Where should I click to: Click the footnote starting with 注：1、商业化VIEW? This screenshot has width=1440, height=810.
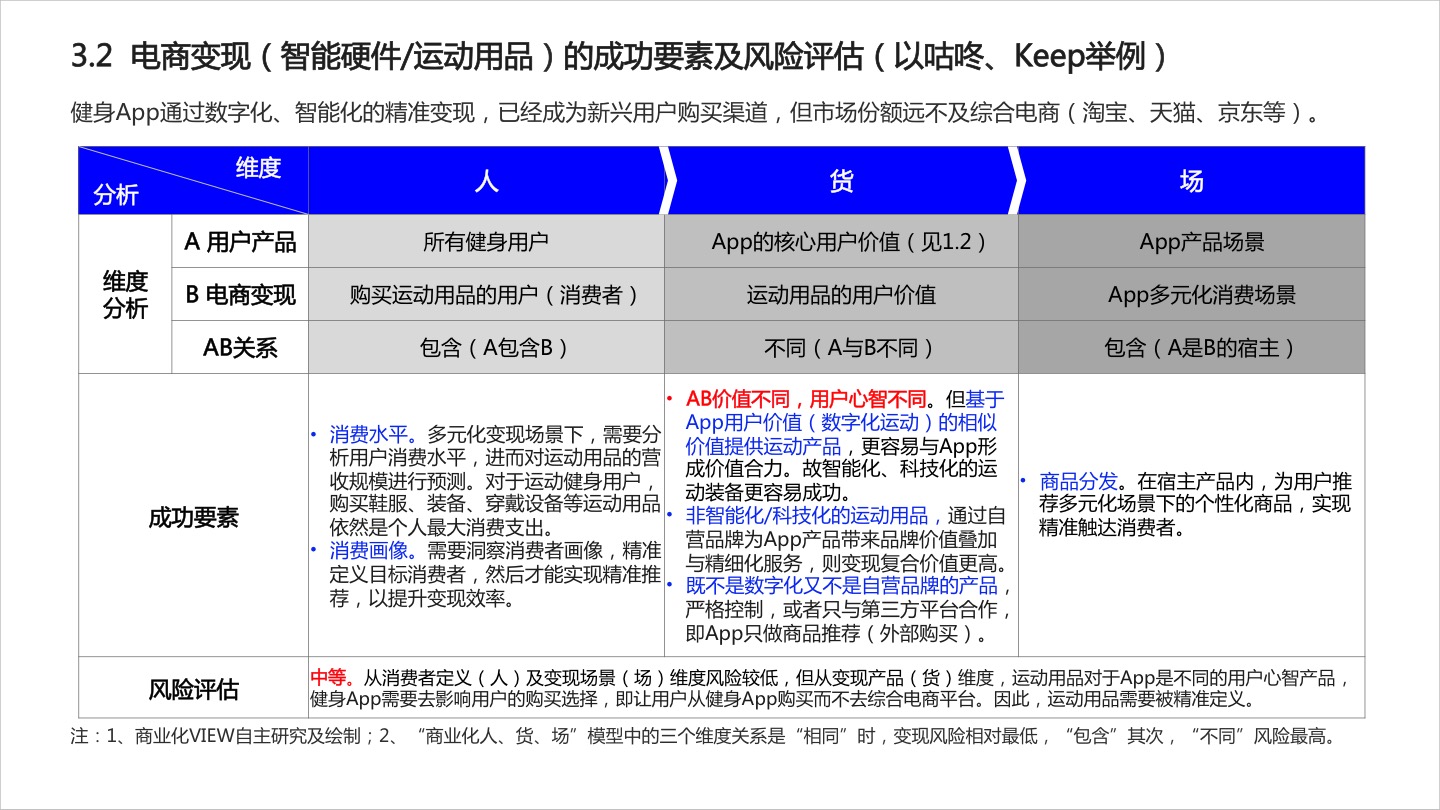(703, 737)
